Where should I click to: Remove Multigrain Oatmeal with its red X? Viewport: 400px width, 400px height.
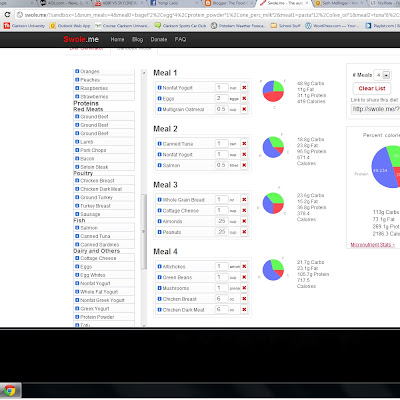coord(244,109)
